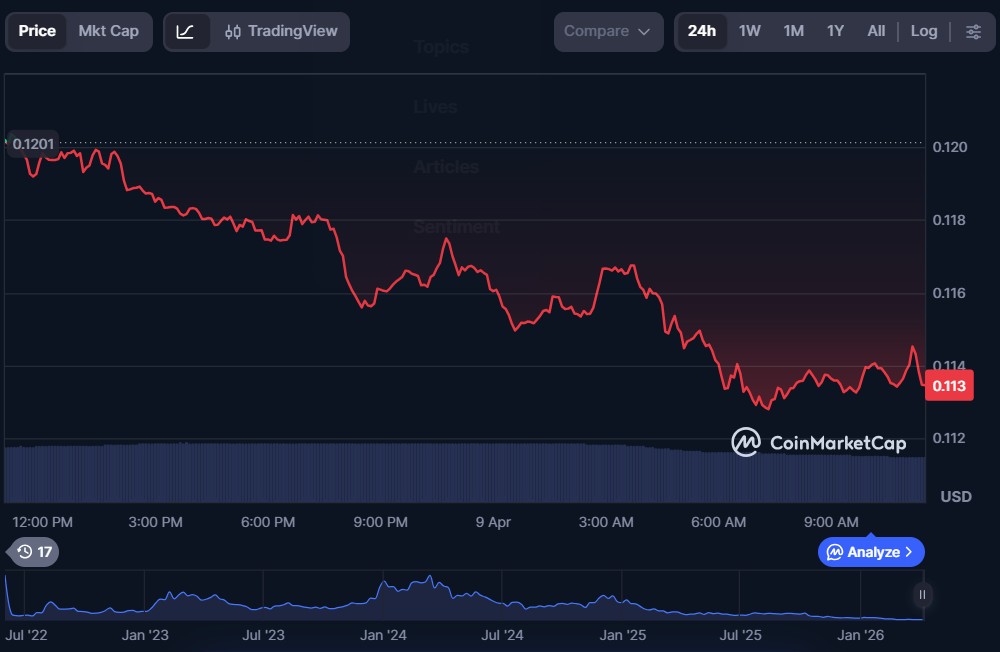This screenshot has width=1000, height=652.
Task: Show the 1Y time range
Action: [835, 31]
